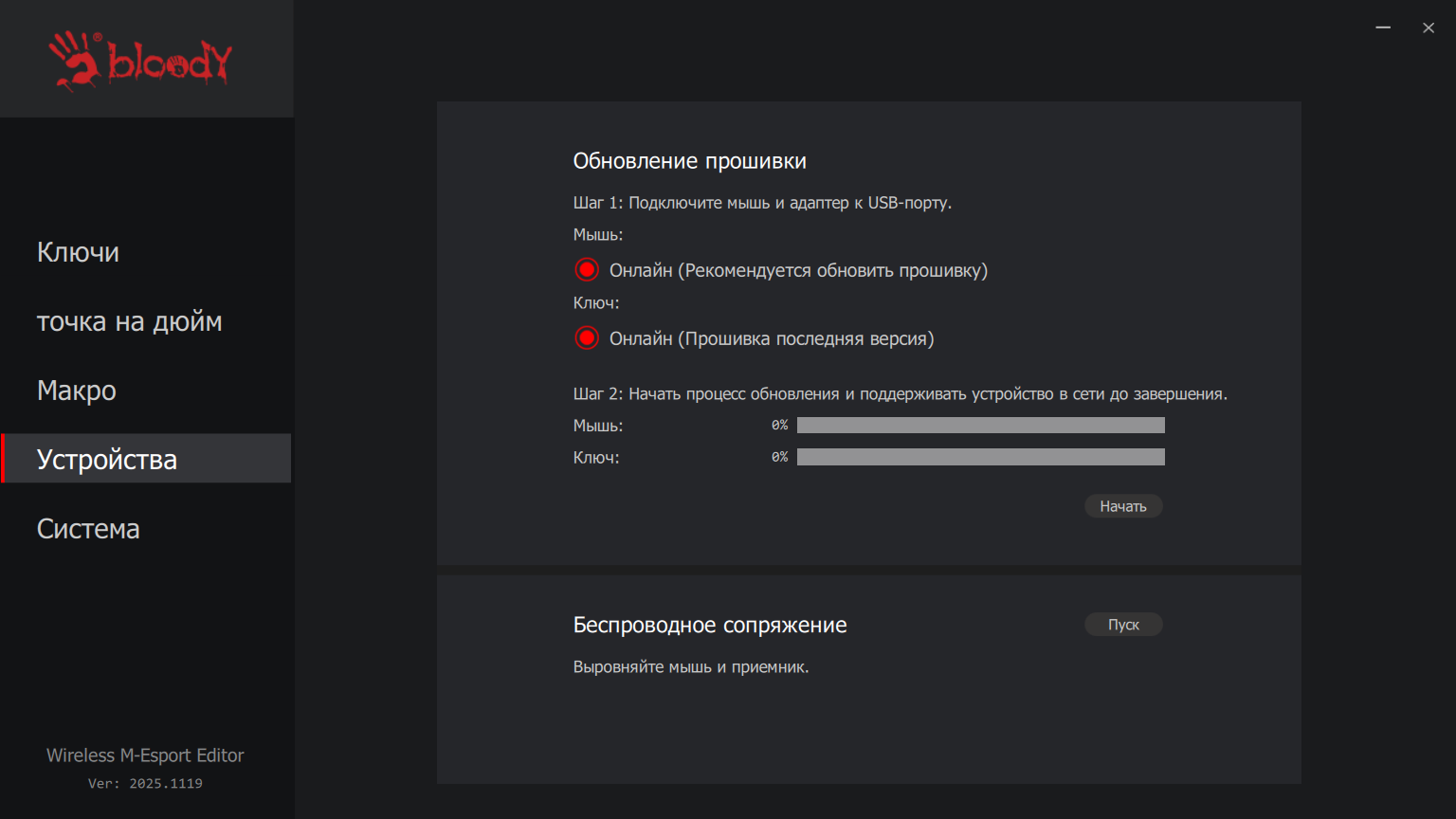
Task: Click the Ver: 2025.1119 version label
Action: 145,784
